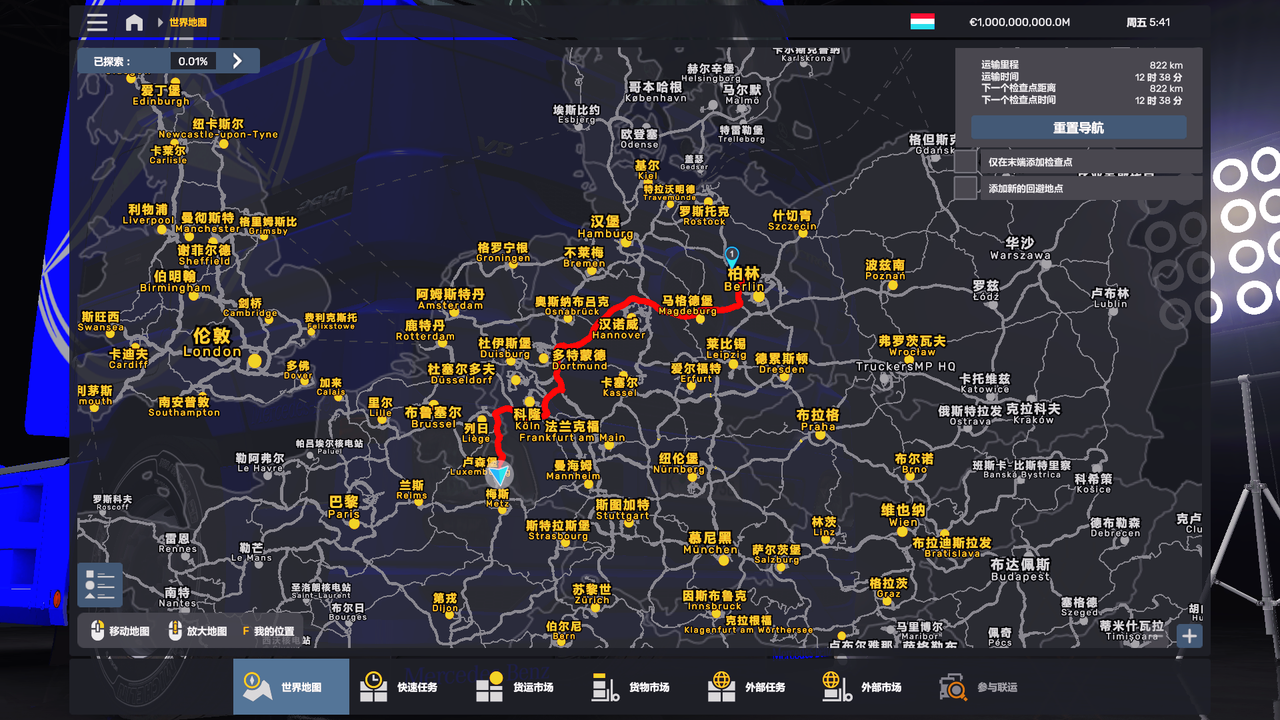Click the mouse icon beside 放大地图
The image size is (1280, 720).
click(175, 631)
